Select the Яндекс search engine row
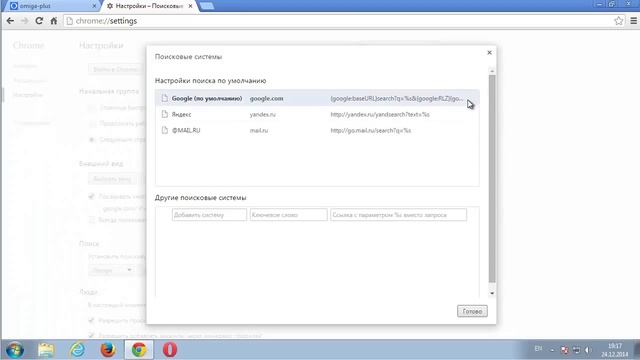640x360 pixels. [x=317, y=114]
